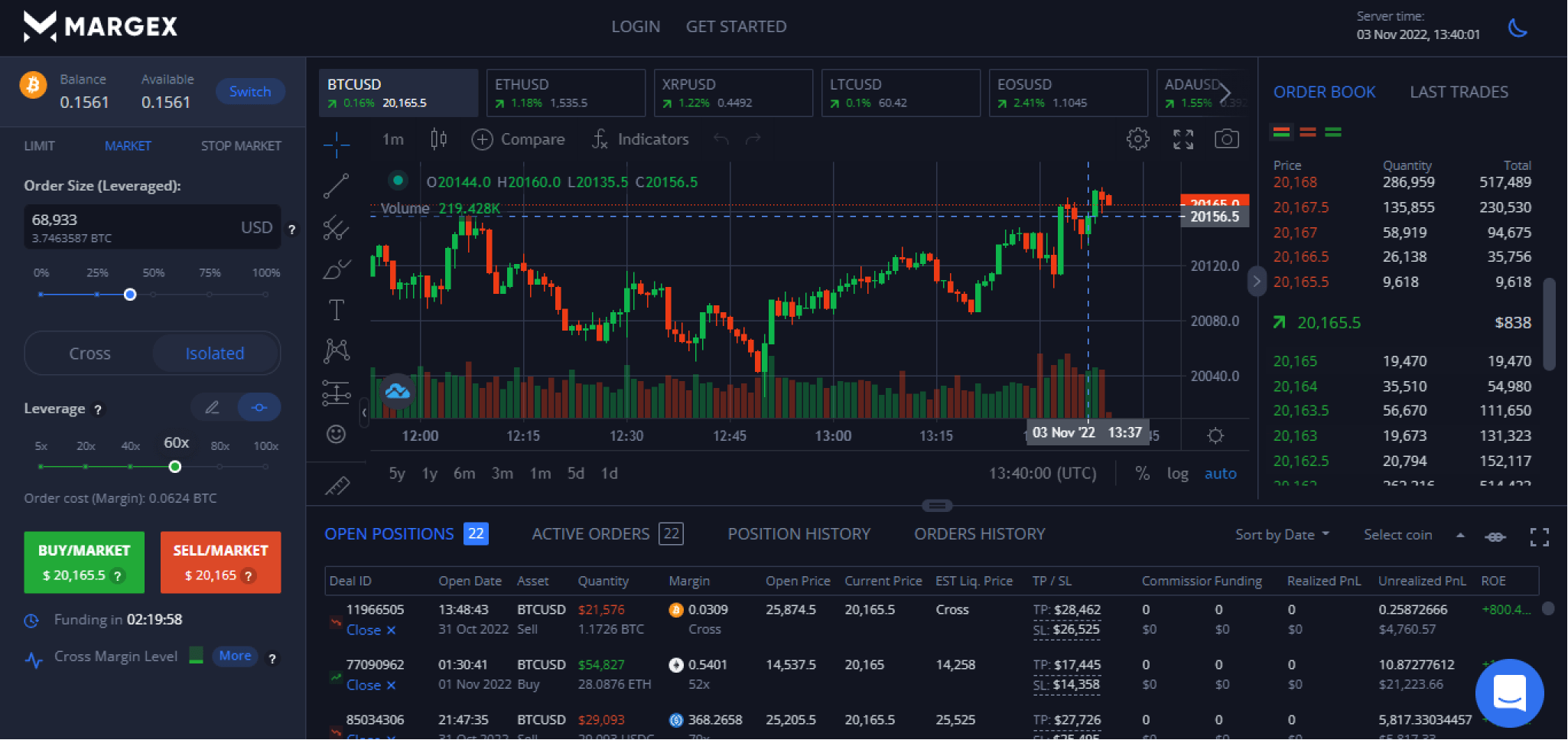Collapse the drawing toolbar arrow
This screenshot has height=740, width=1568.
click(364, 412)
